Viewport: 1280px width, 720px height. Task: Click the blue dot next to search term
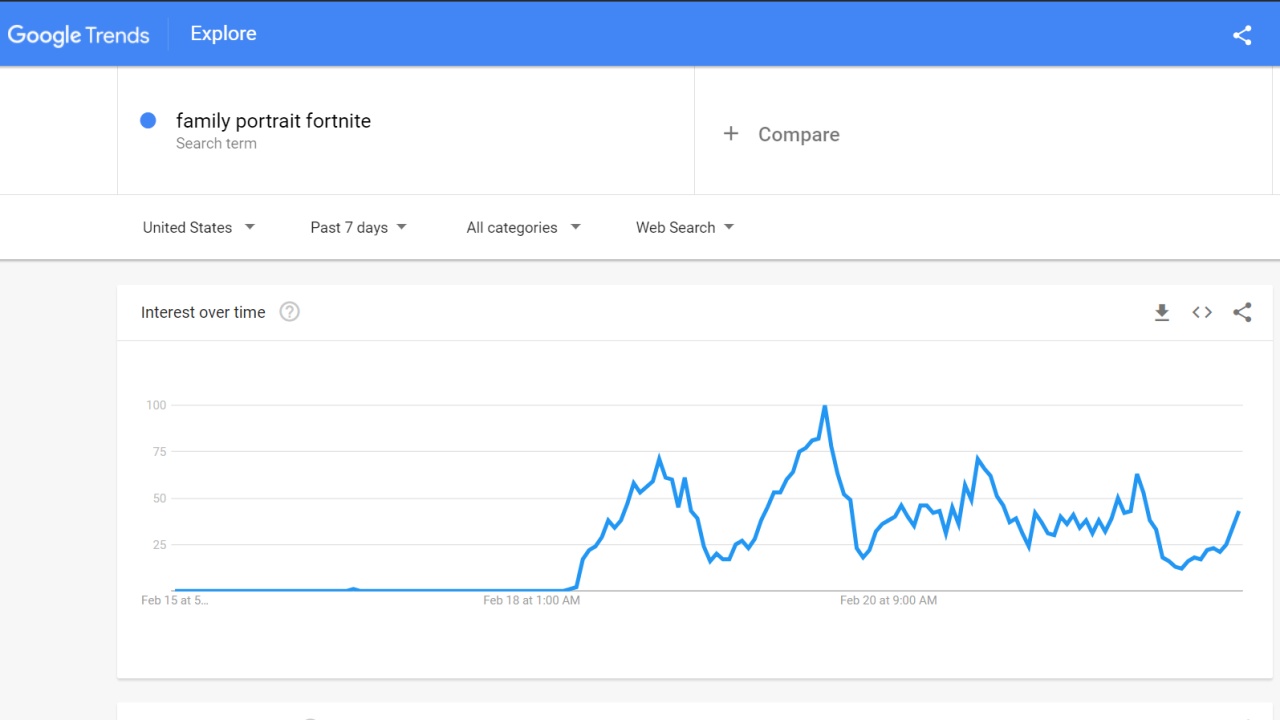point(148,121)
